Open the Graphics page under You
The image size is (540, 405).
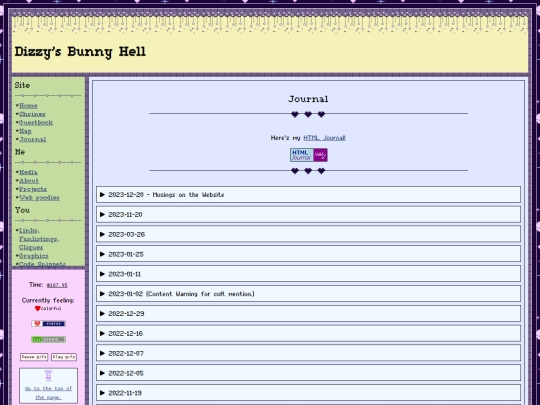(34, 256)
